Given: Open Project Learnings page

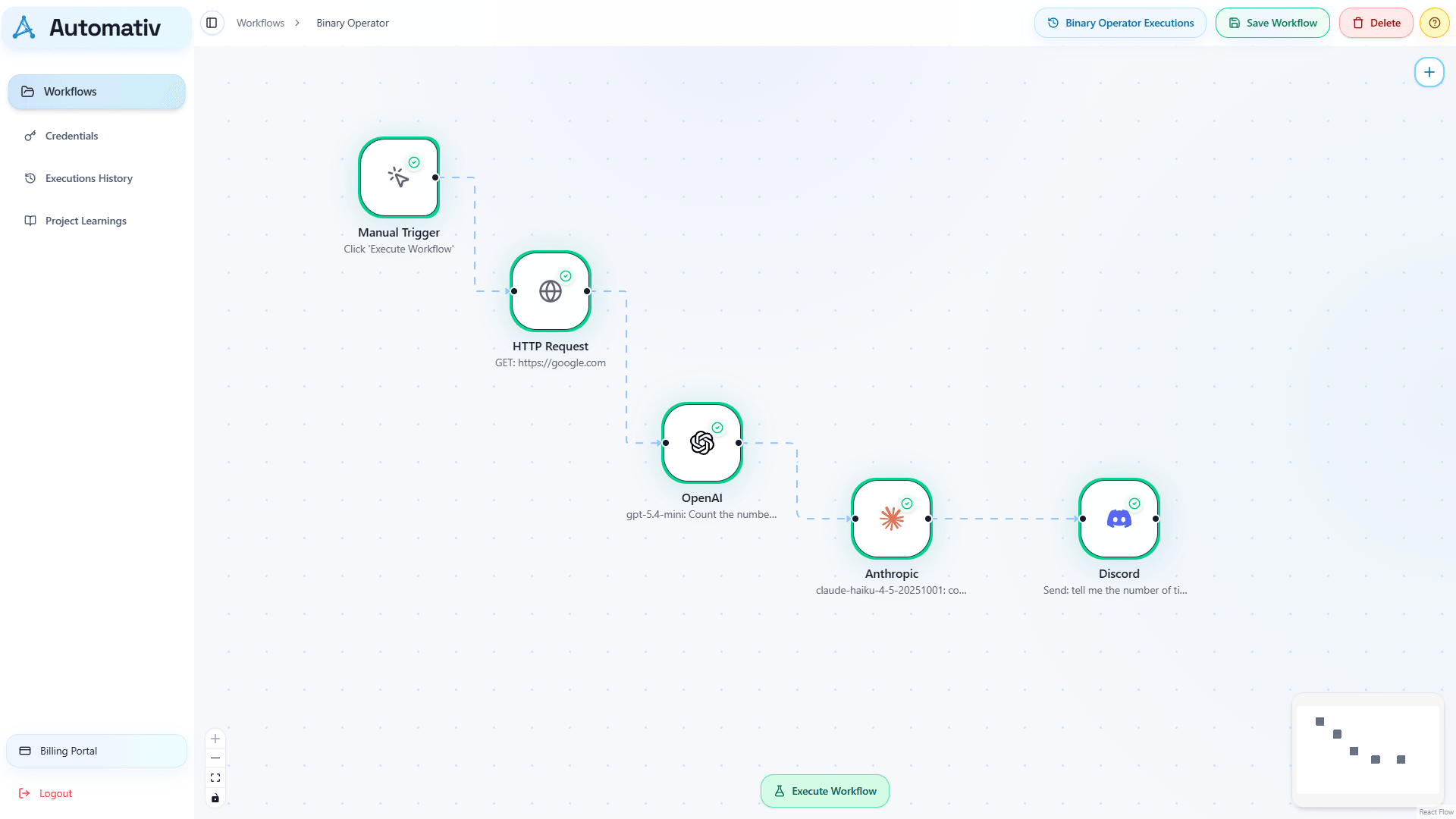Looking at the screenshot, I should click(86, 221).
